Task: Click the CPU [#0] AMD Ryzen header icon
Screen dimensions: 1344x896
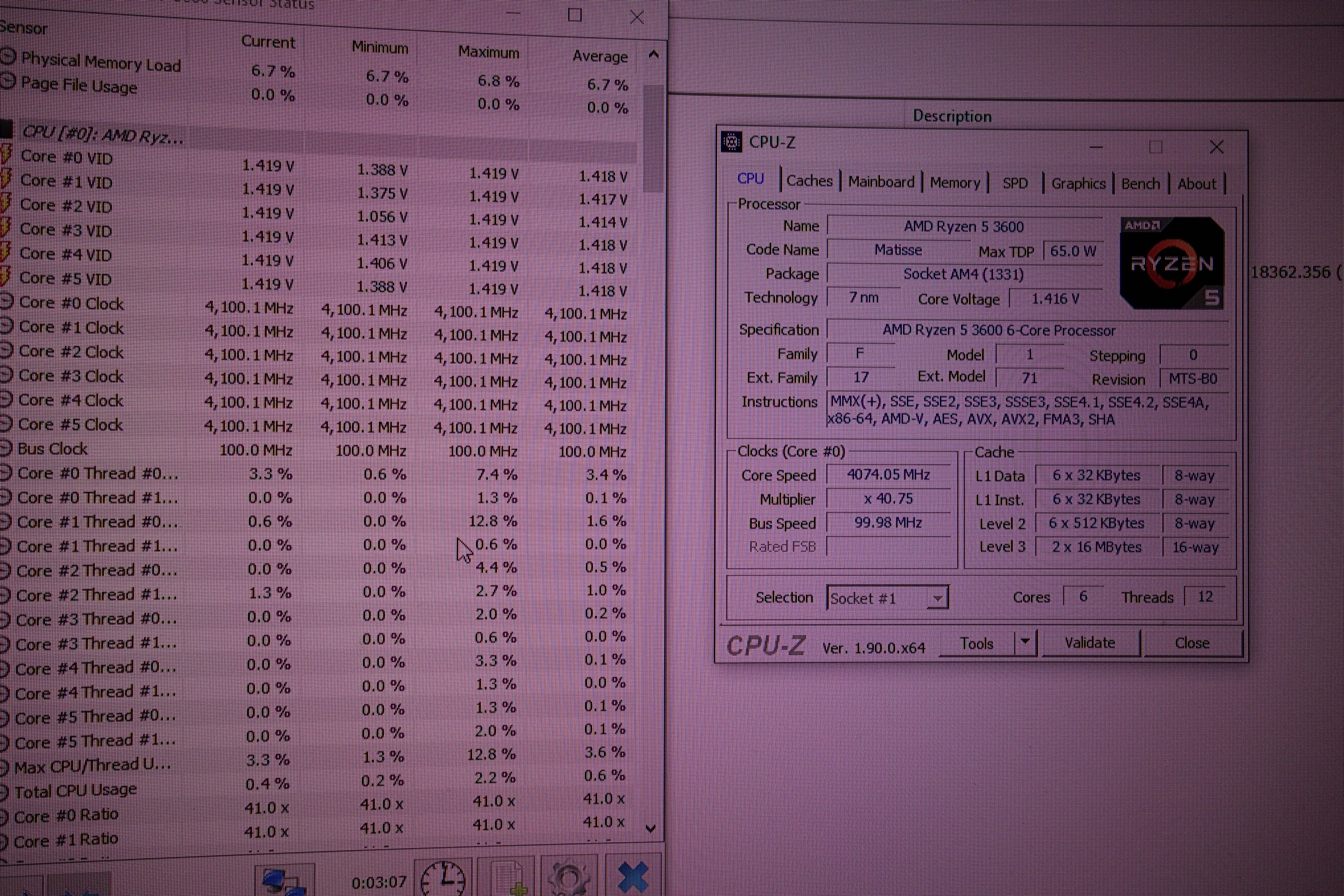Action: click(6, 129)
